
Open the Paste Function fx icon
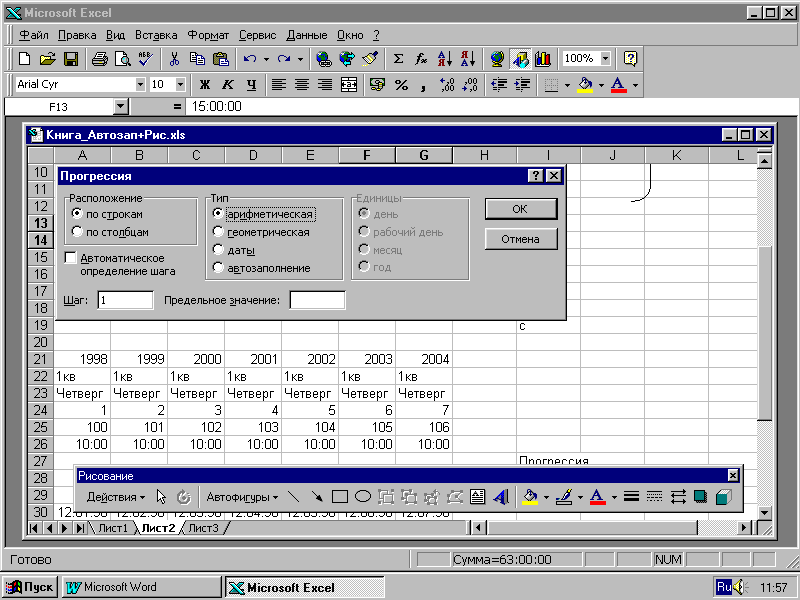point(421,59)
